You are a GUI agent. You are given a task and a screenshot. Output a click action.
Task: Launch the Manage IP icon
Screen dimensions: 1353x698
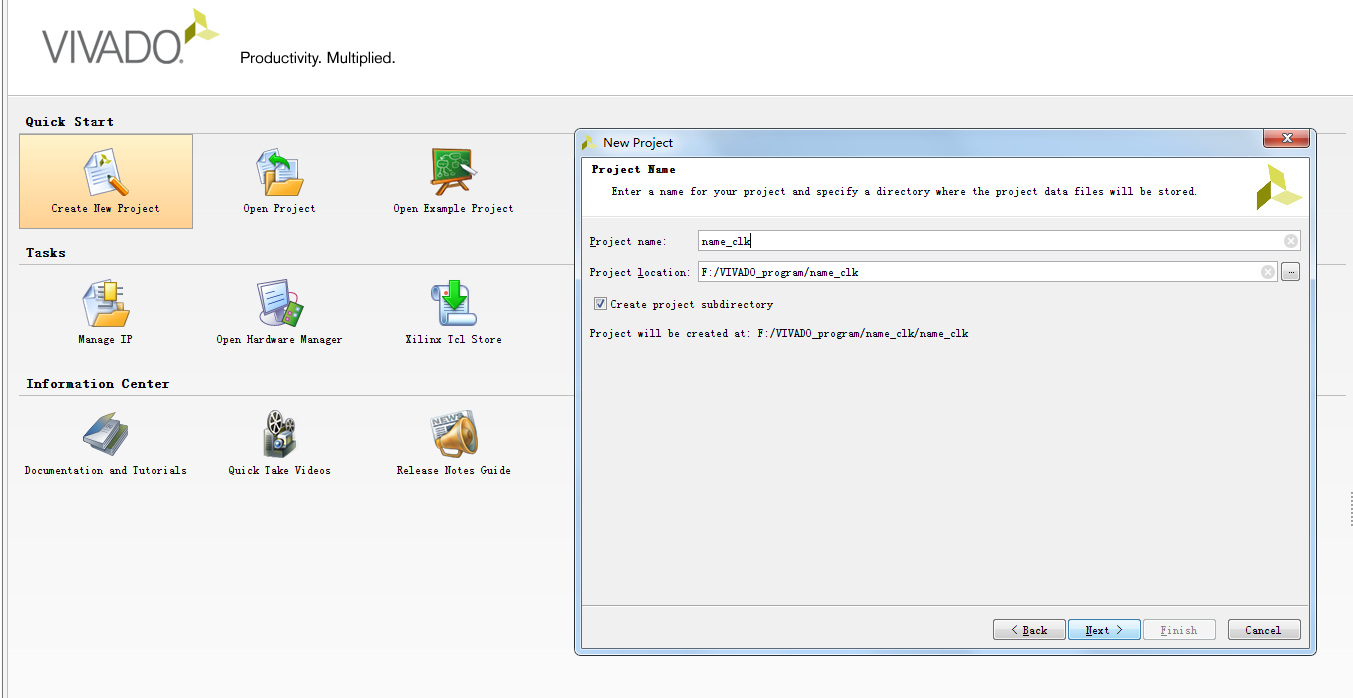click(x=106, y=303)
